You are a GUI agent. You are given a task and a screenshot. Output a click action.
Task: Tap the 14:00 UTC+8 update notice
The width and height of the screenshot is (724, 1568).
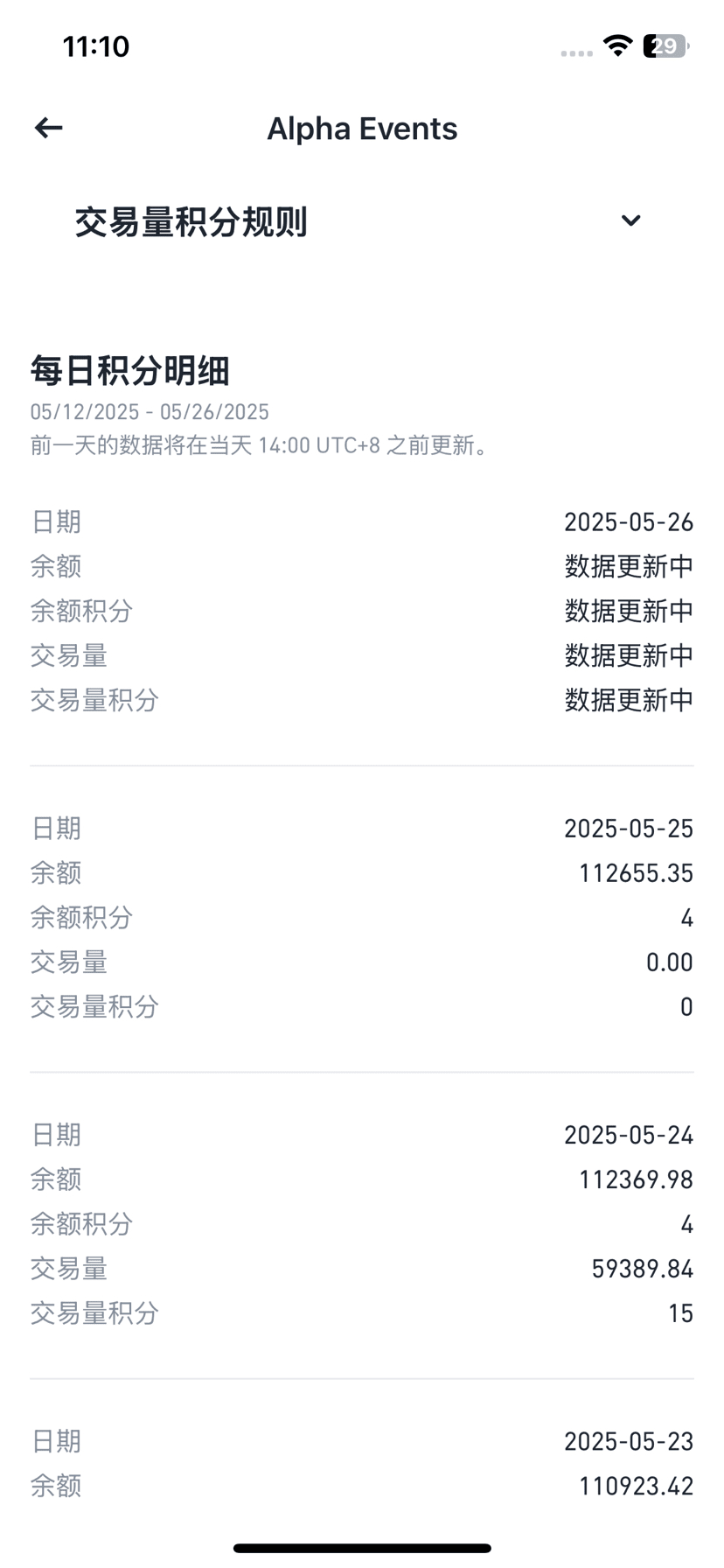coord(260,445)
